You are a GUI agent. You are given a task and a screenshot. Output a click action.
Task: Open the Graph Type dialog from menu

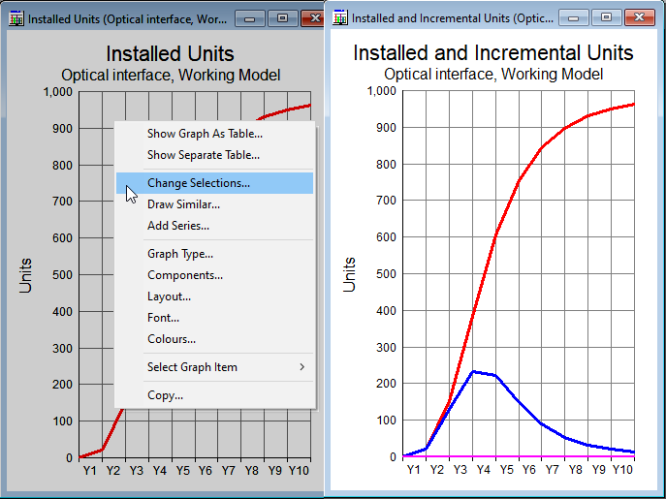coord(180,254)
